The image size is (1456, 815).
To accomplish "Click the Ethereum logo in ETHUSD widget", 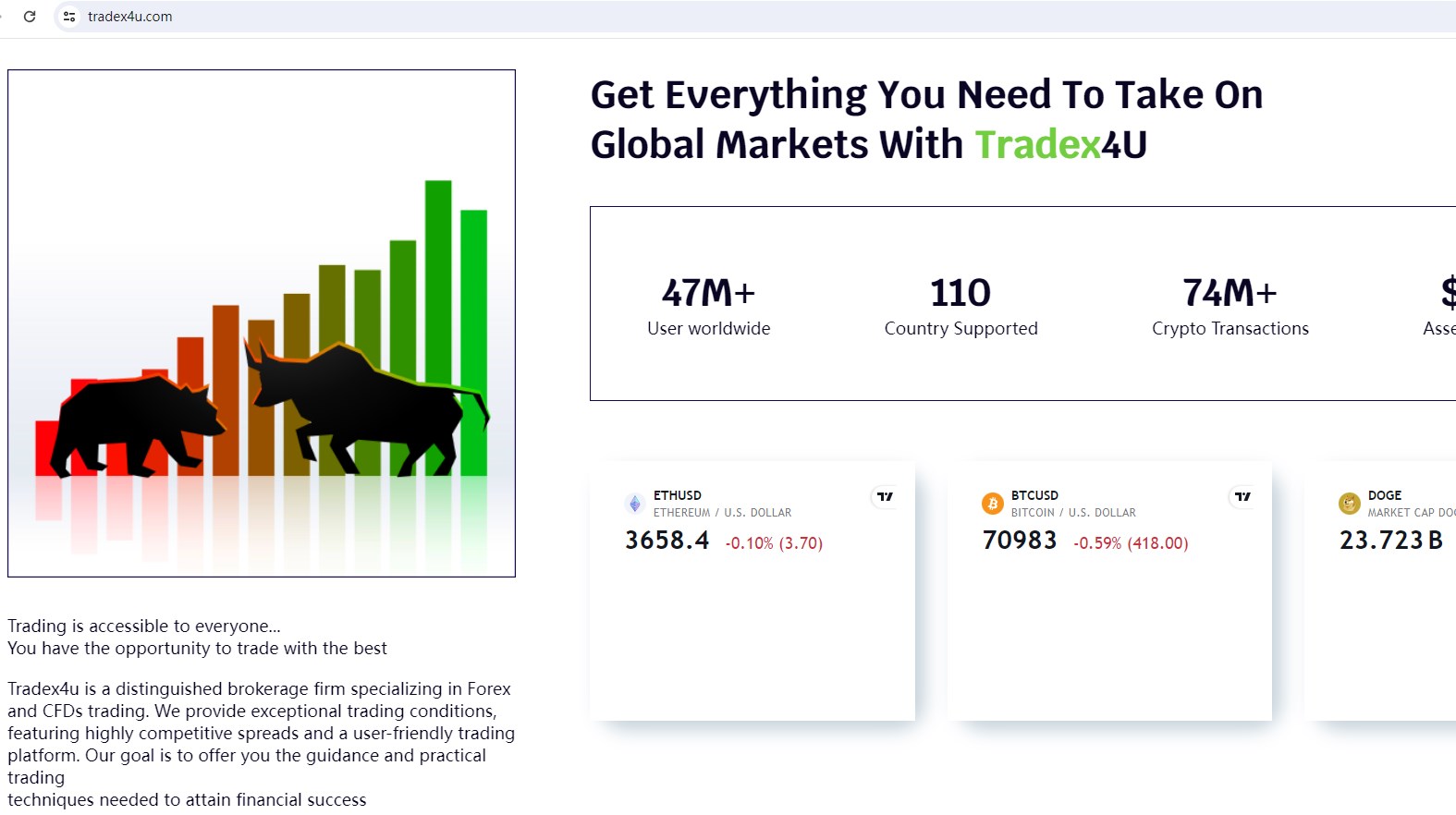I will pos(634,504).
